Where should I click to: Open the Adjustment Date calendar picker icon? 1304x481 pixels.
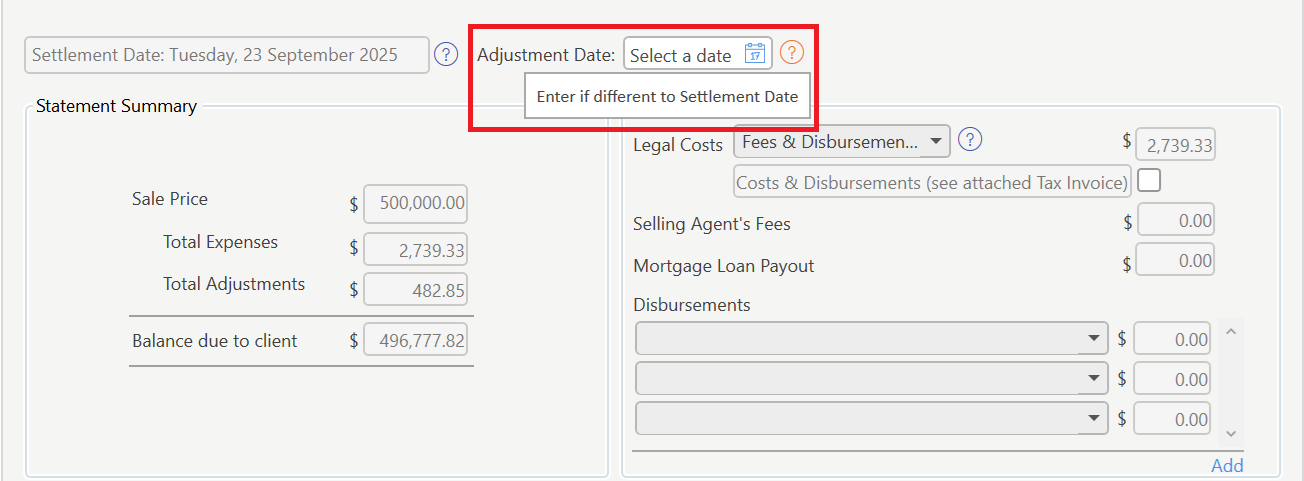756,54
